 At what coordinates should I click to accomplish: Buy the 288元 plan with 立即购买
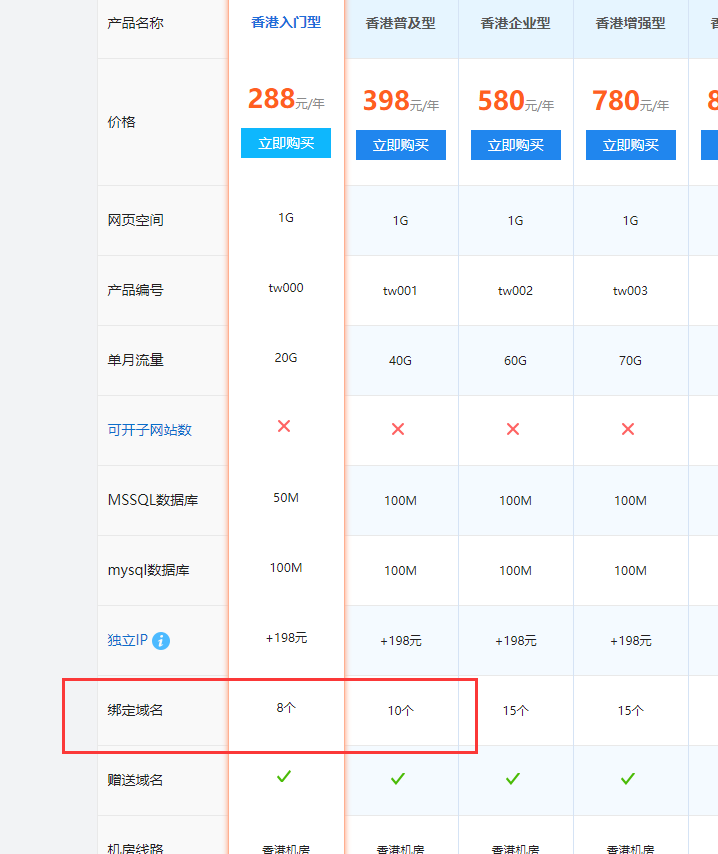click(x=286, y=143)
